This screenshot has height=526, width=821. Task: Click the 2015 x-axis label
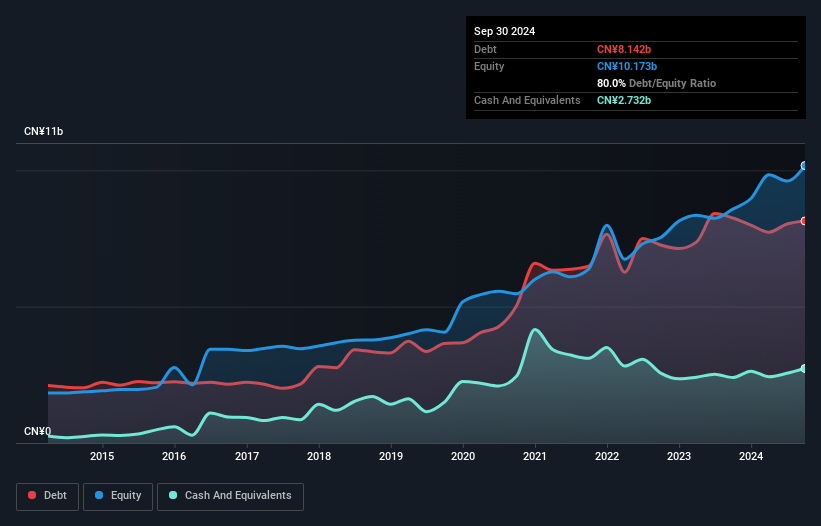[102, 456]
